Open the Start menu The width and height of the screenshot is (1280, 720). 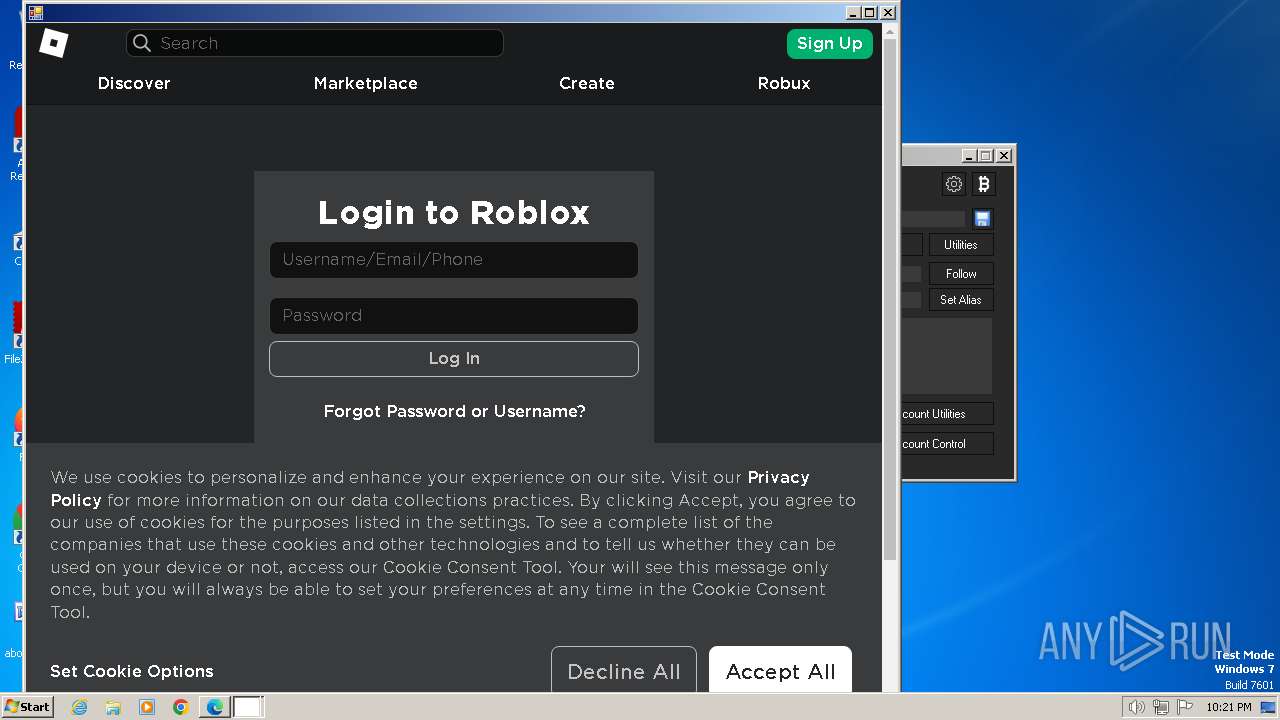pos(27,707)
